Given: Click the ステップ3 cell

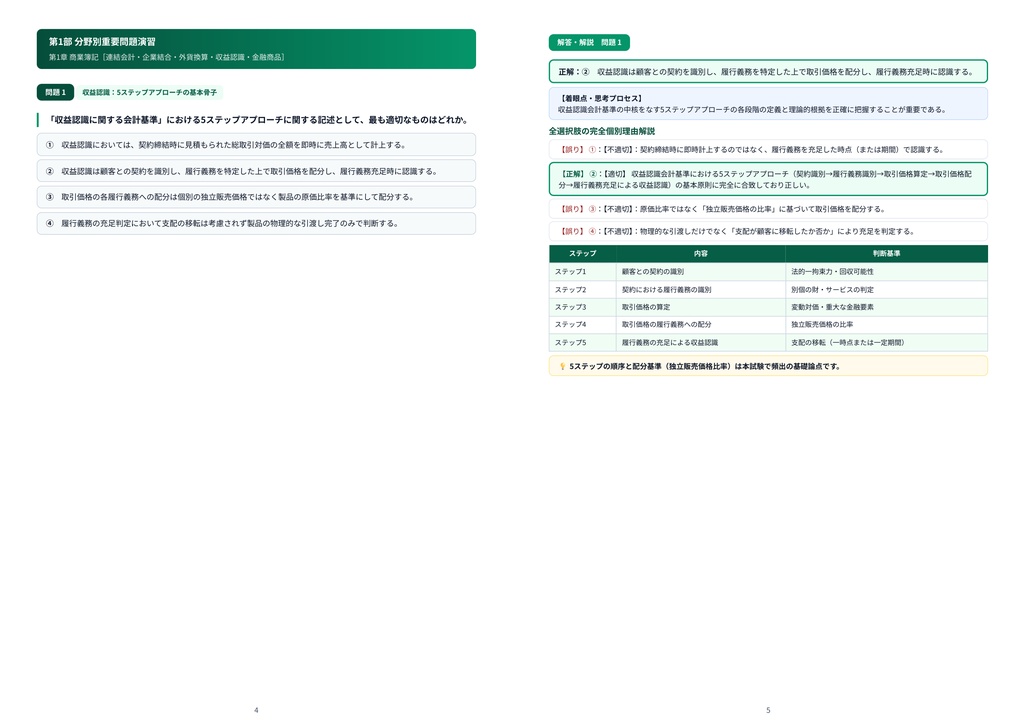Looking at the screenshot, I should 583,307.
